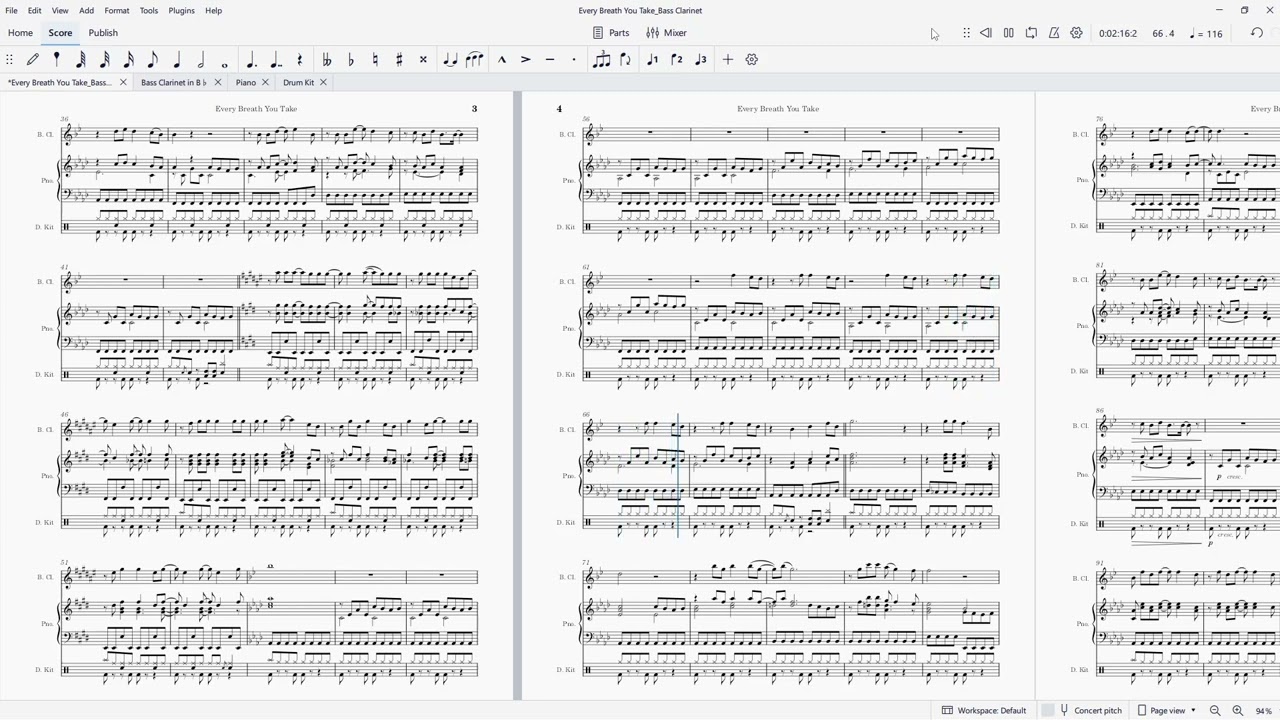Image resolution: width=1280 pixels, height=720 pixels.
Task: Open the tuplet options
Action: [x=601, y=60]
